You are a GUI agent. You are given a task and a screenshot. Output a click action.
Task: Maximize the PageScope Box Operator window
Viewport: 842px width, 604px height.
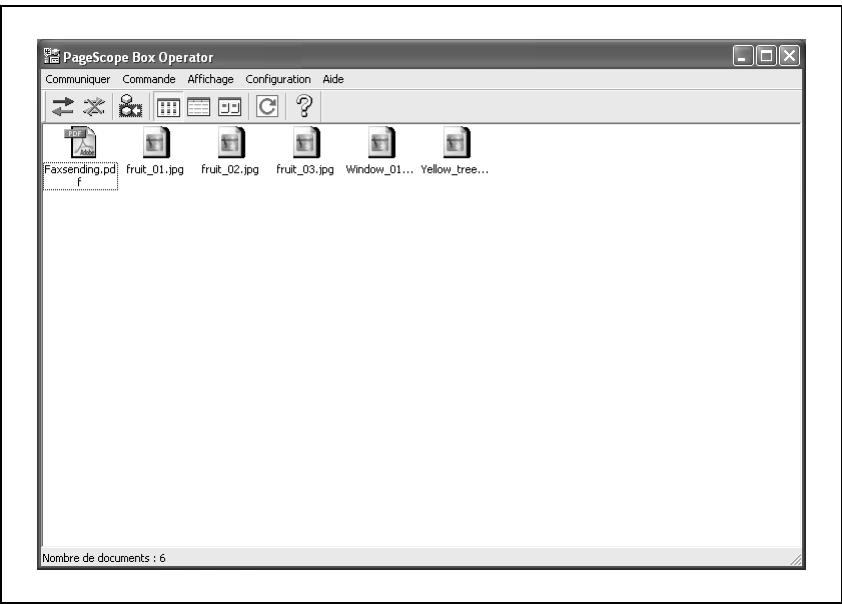(766, 56)
